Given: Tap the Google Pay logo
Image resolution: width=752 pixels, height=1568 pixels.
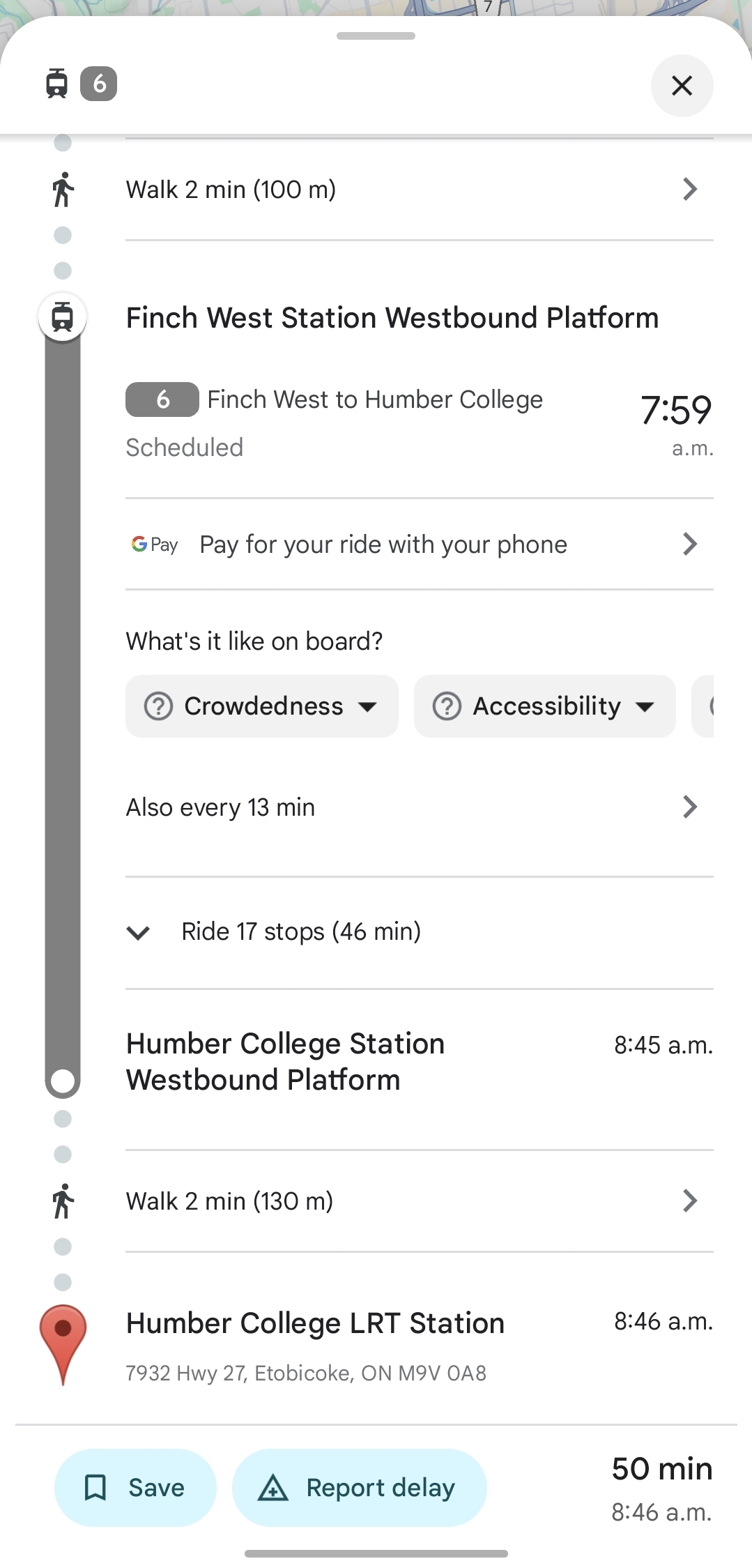Looking at the screenshot, I should 155,545.
